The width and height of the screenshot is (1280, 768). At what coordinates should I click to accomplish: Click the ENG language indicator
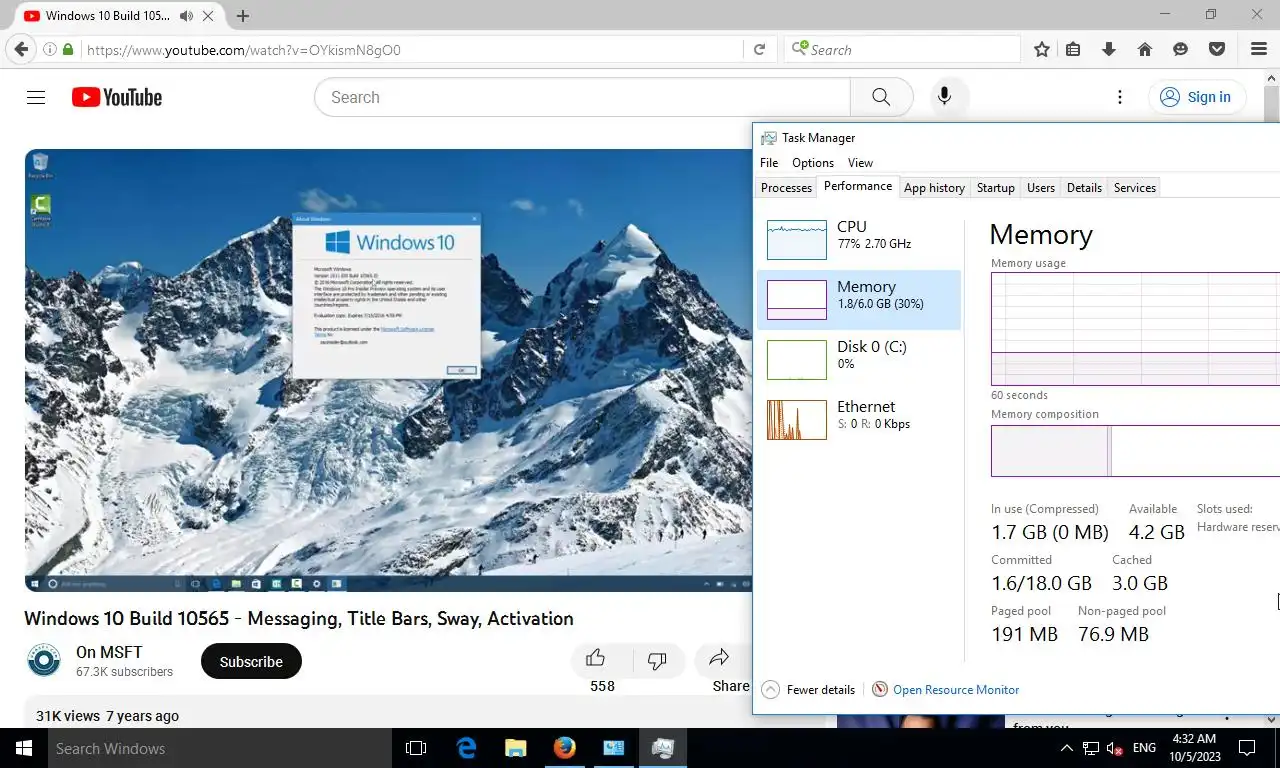(x=1144, y=748)
